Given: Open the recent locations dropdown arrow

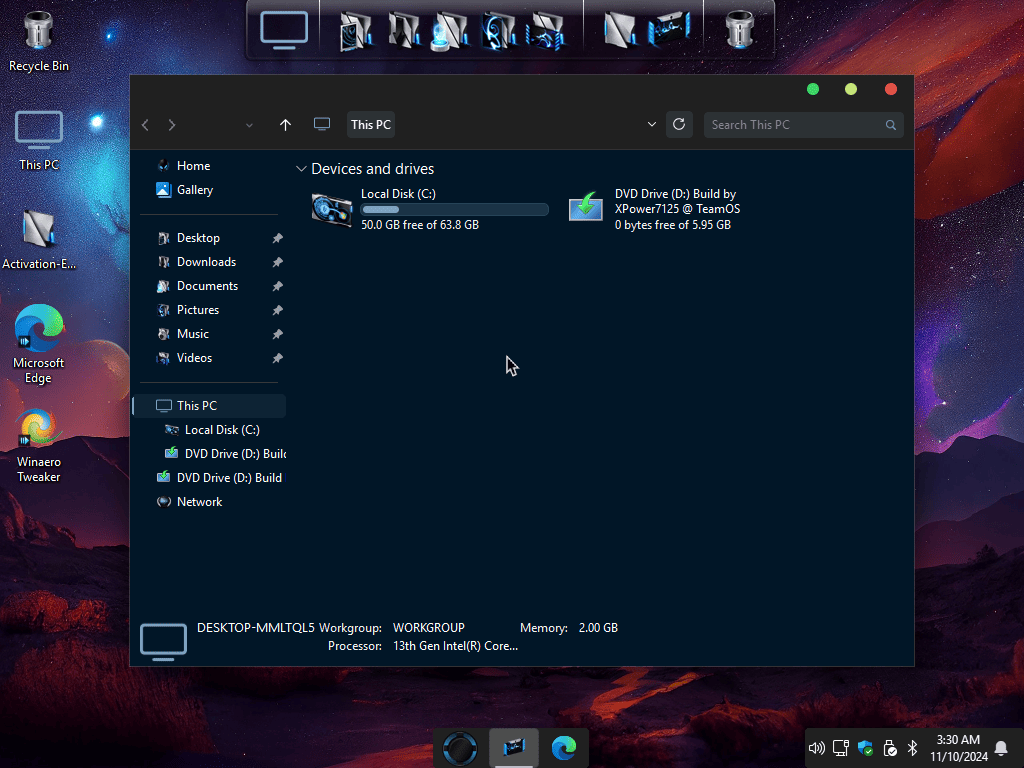Looking at the screenshot, I should tap(249, 125).
